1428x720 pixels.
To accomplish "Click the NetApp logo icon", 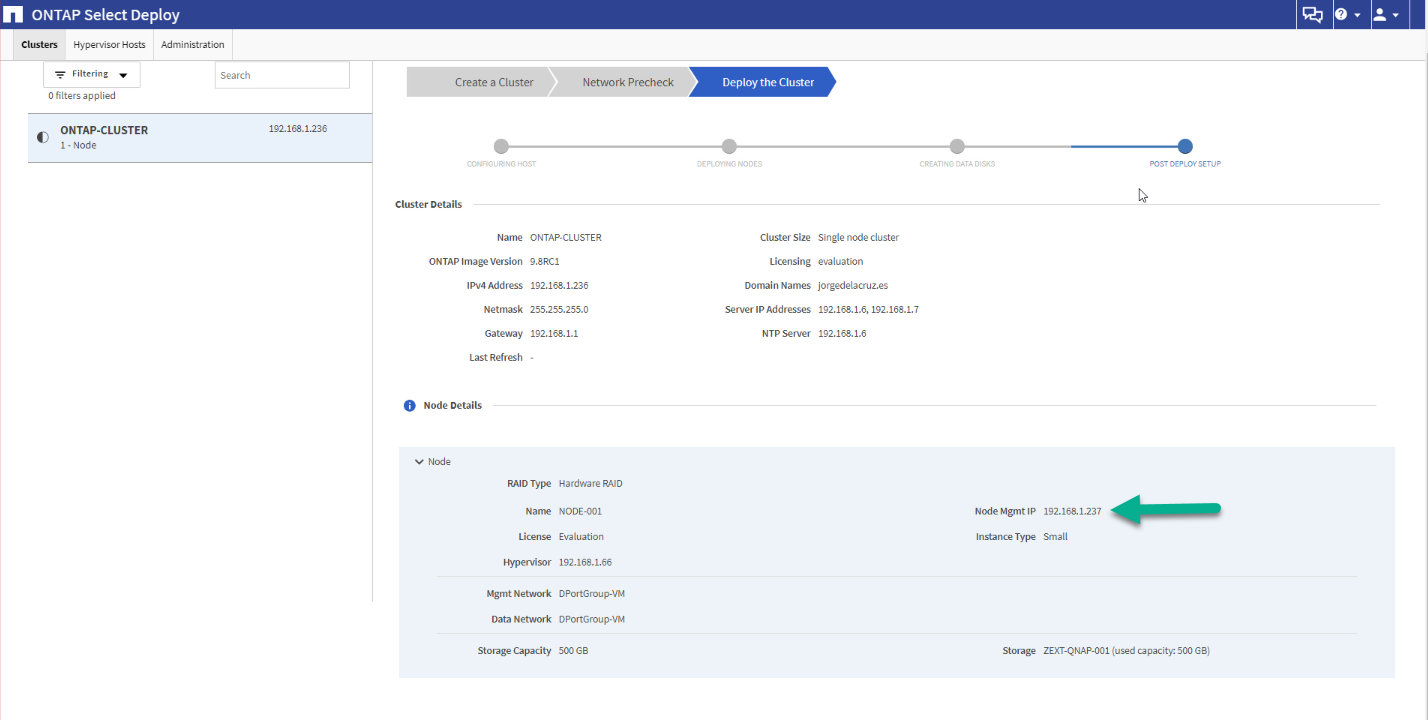I will 14,15.
